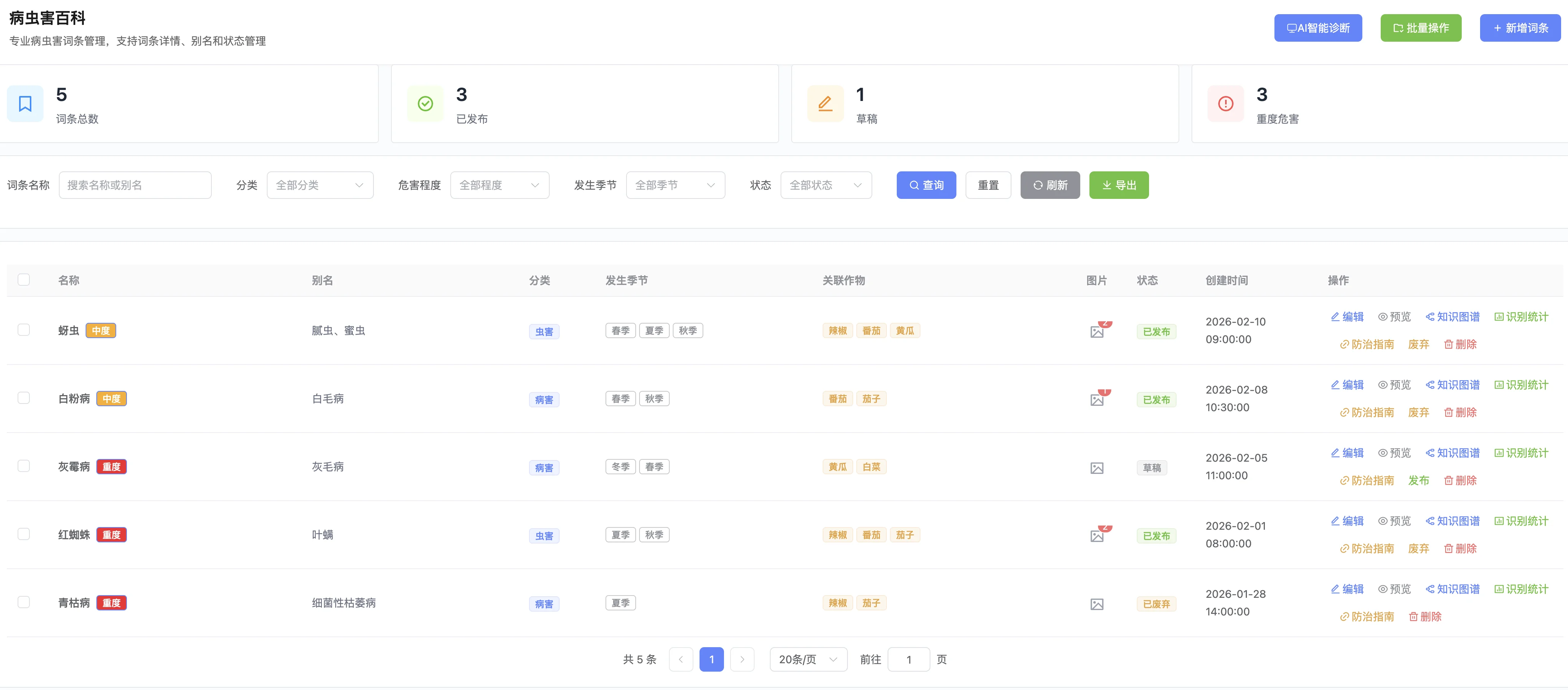View 知识图谱 for 灰霉病
This screenshot has height=690, width=1568.
[x=1452, y=452]
